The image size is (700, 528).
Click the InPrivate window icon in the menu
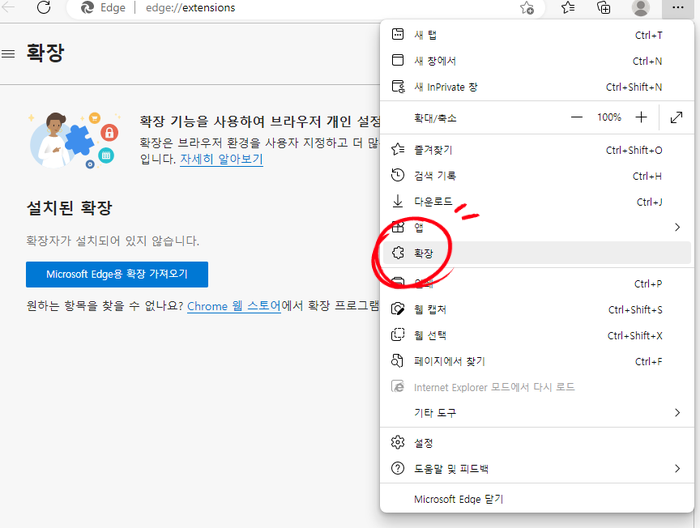click(x=398, y=86)
